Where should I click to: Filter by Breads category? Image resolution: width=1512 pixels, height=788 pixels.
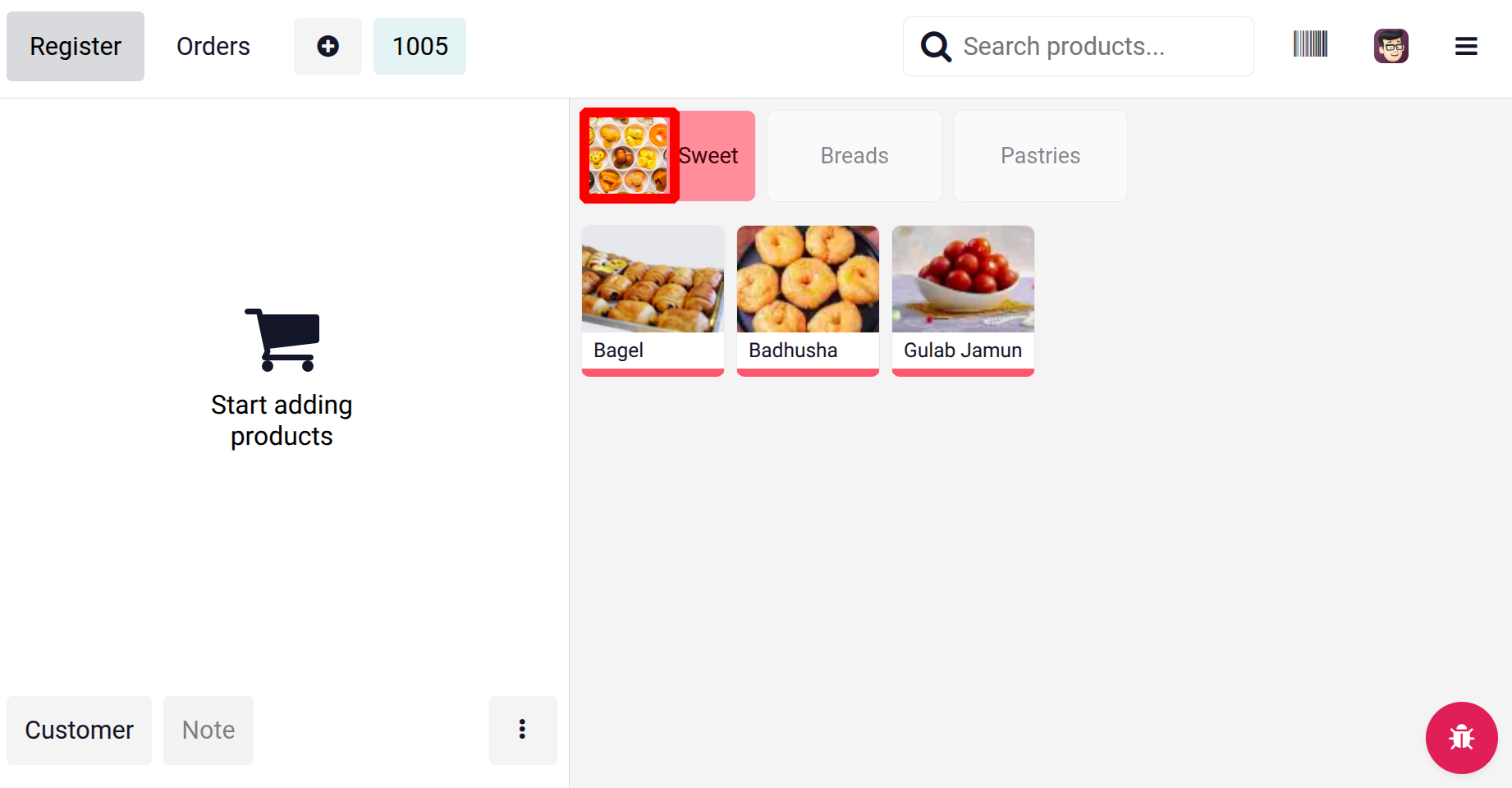tap(855, 156)
